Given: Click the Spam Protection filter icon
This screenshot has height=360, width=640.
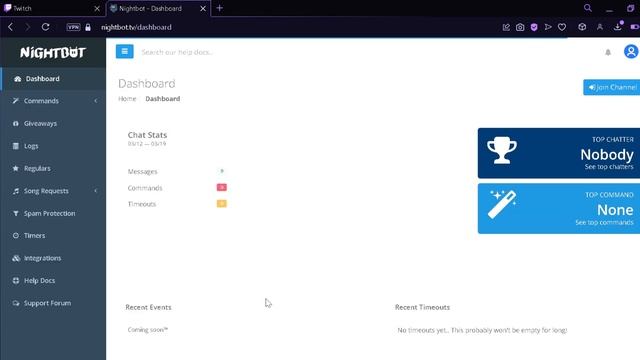Looking at the screenshot, I should pos(16,213).
